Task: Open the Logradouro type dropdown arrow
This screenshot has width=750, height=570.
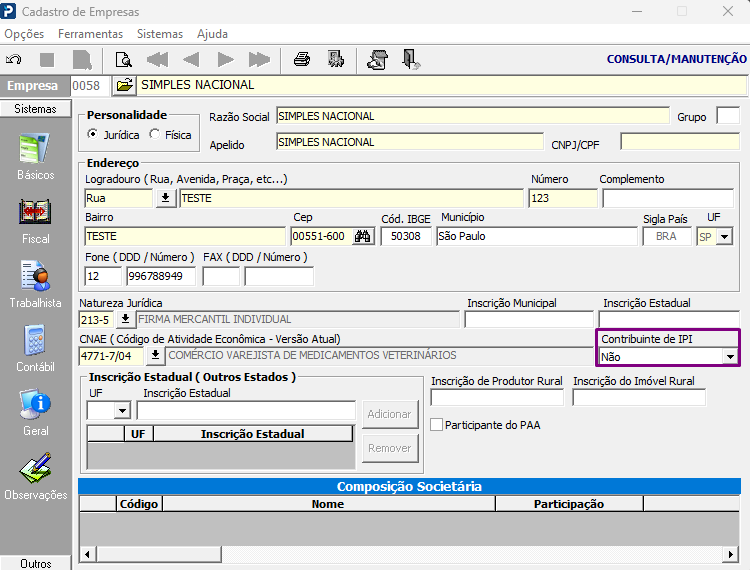Action: [165, 198]
